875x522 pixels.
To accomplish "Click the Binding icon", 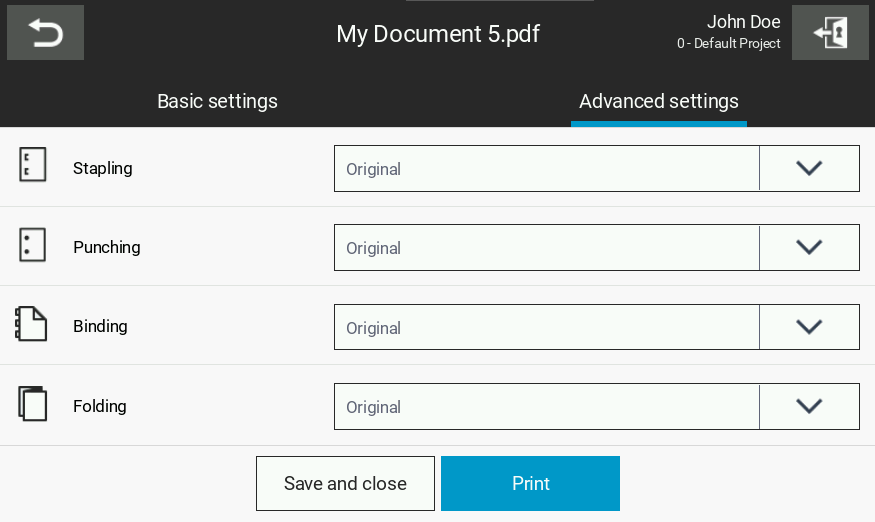I will point(32,325).
